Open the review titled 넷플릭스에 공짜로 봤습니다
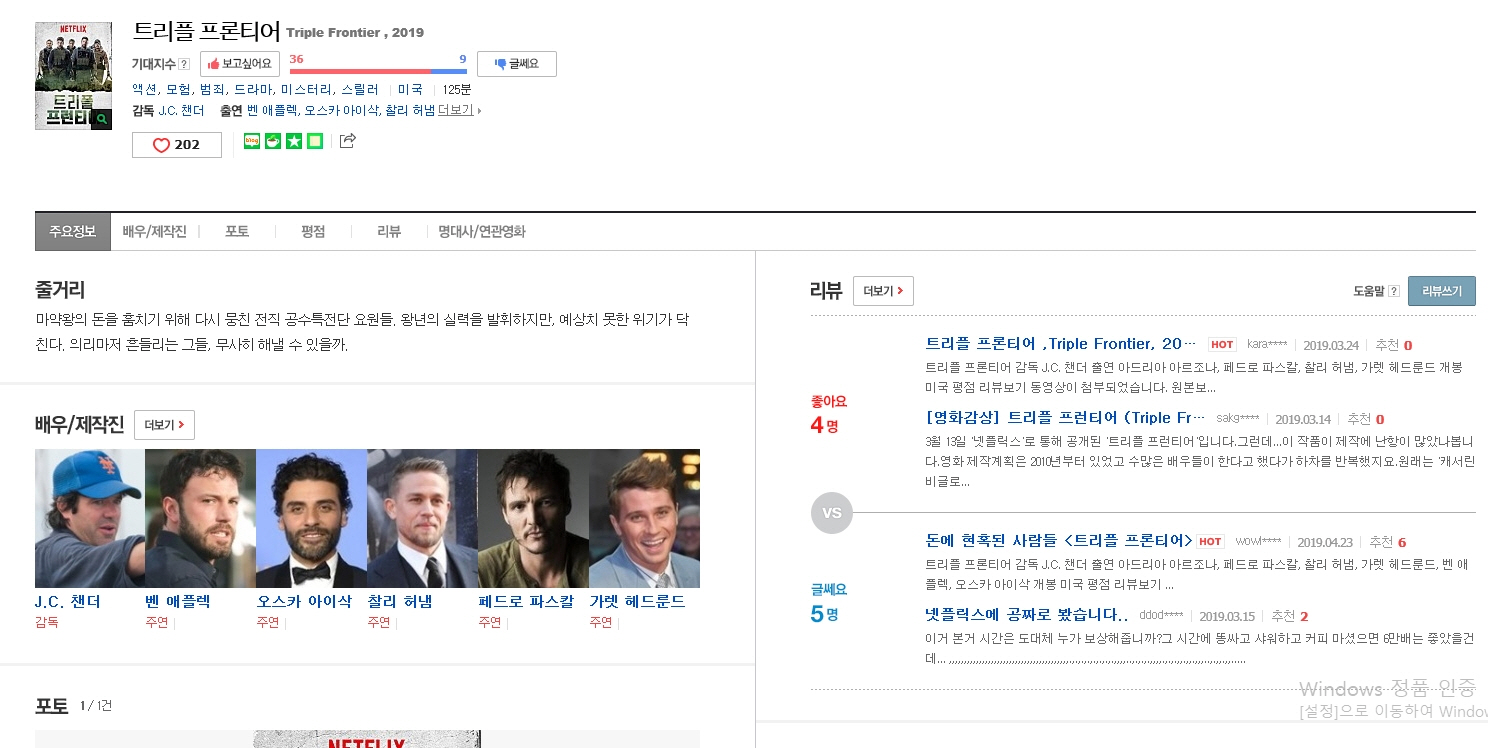 pos(1026,615)
